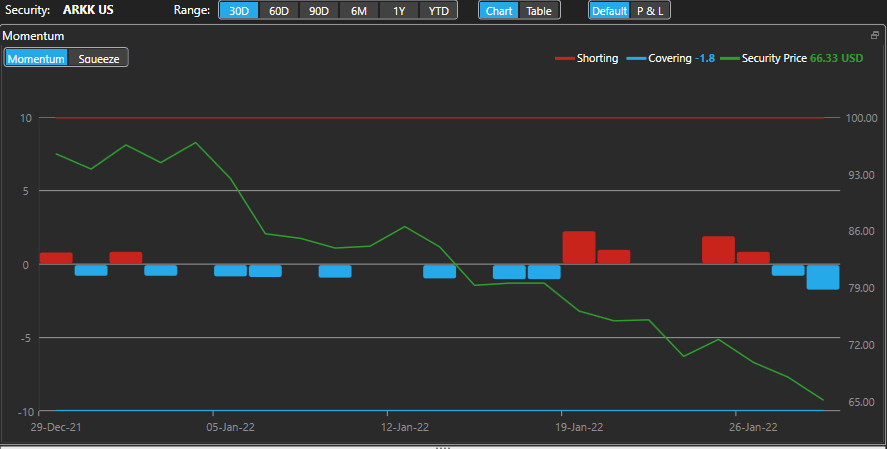
Task: Choose the 6M range option
Action: tap(359, 11)
